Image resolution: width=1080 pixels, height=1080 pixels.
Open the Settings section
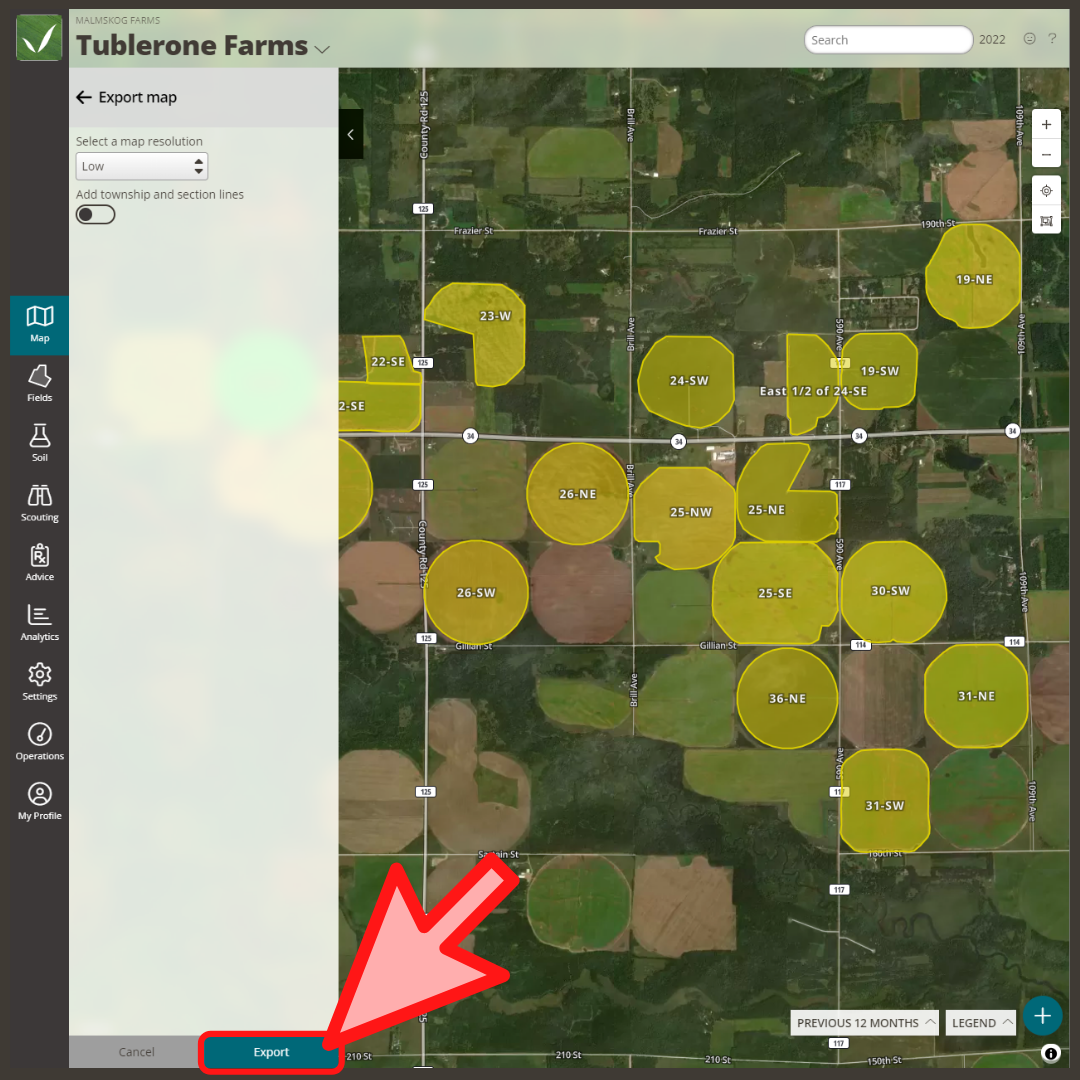click(x=39, y=683)
